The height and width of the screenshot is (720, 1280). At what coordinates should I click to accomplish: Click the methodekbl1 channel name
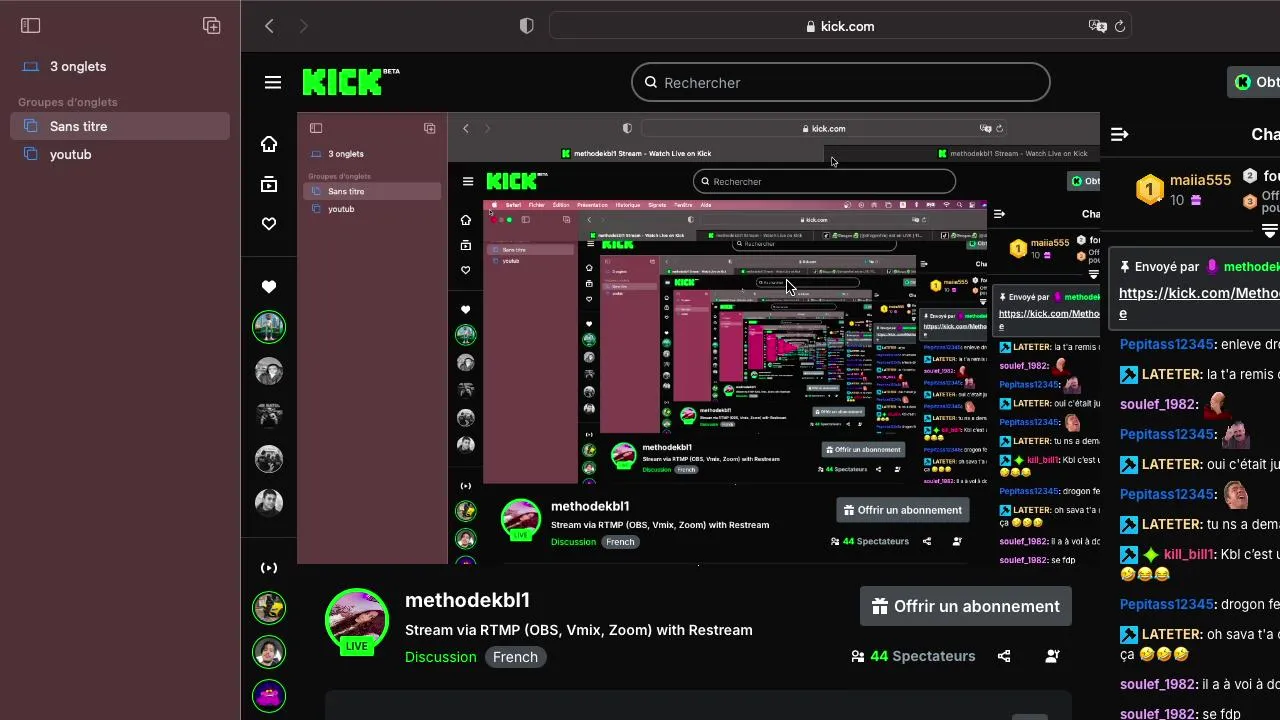coord(467,600)
